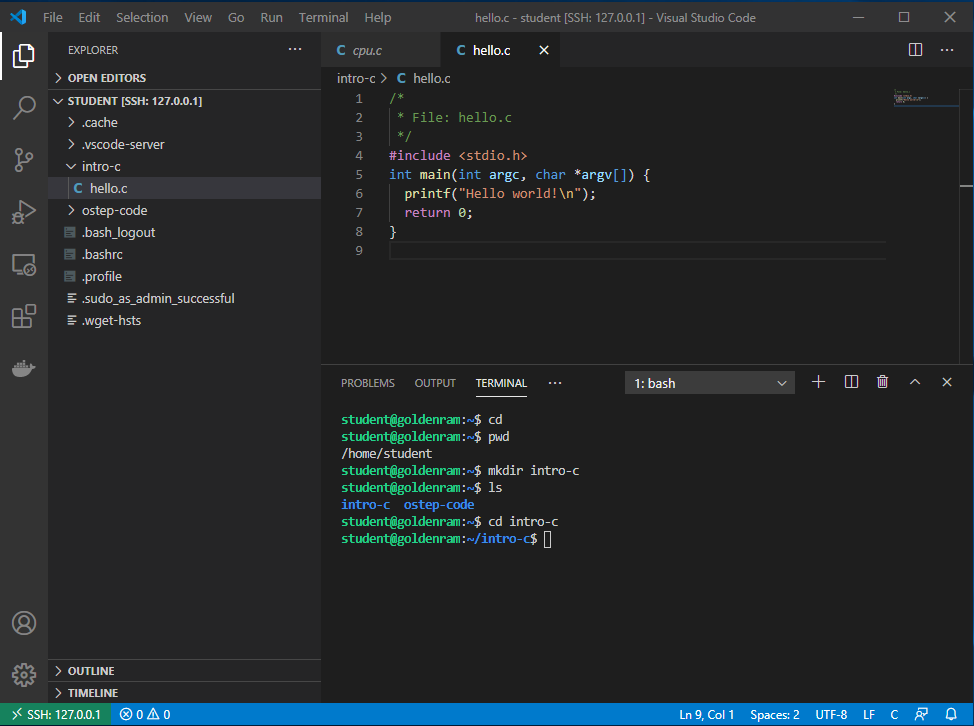Open errors and warnings status item
This screenshot has height=726, width=974.
[x=145, y=715]
